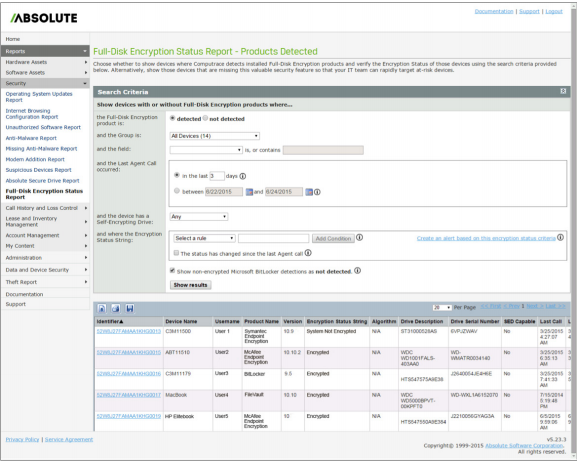Image resolution: width=577 pixels, height=462 pixels.
Task: Click Documentation link in top header
Action: click(x=494, y=11)
